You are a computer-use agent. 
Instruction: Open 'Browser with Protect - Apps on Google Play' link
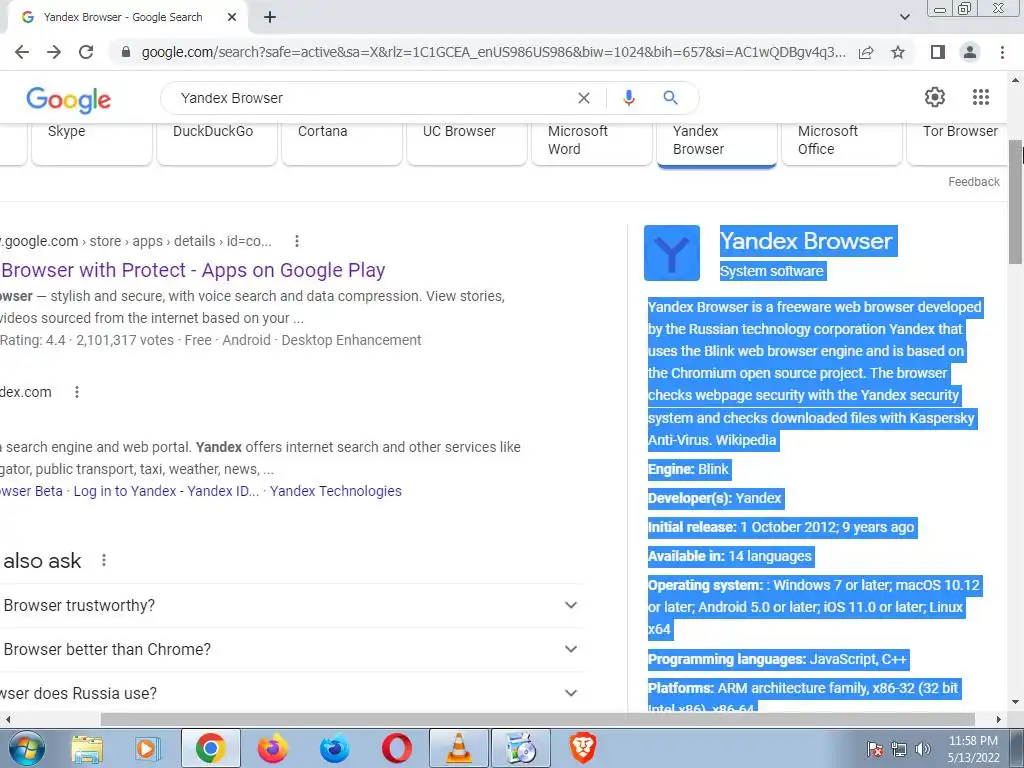(x=193, y=270)
